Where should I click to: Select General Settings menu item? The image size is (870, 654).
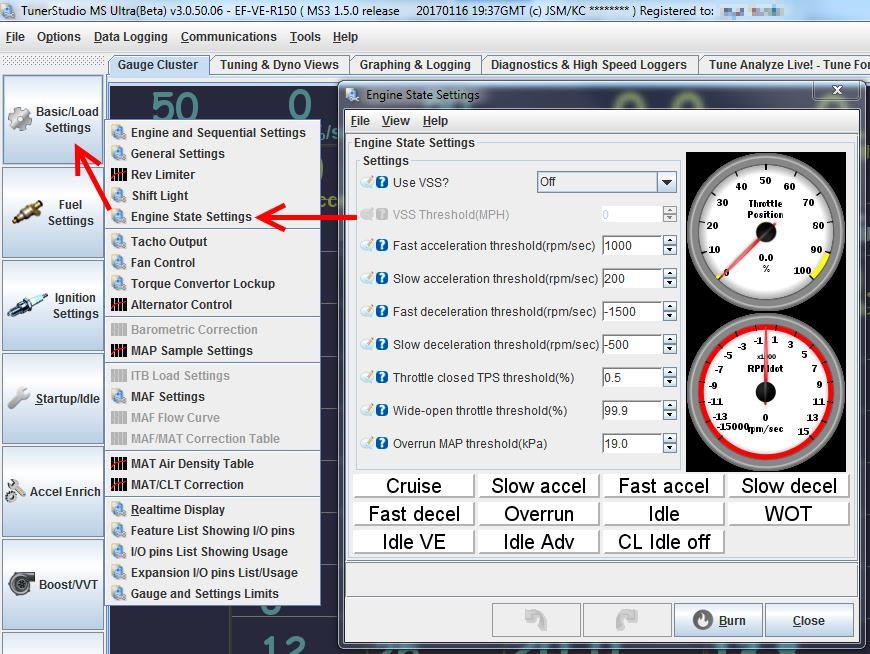point(213,154)
